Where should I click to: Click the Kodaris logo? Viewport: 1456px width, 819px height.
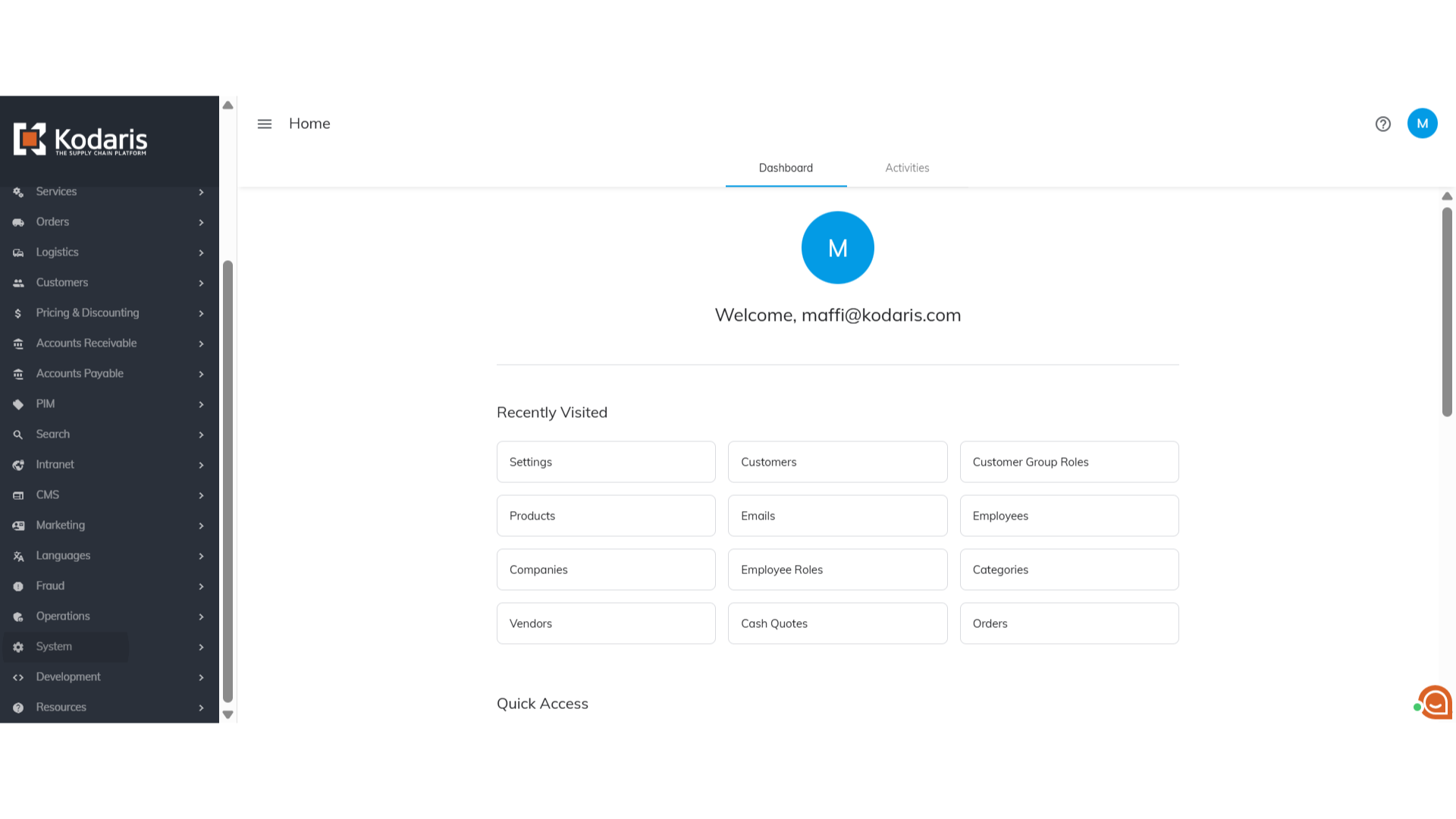click(80, 140)
